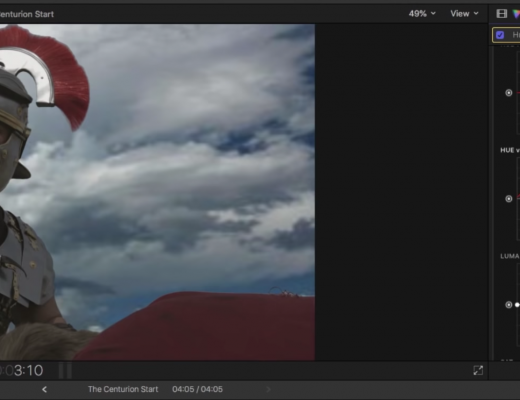520x400 pixels.
Task: Click the HUE vs curve eyedropper
Action: pos(509,199)
